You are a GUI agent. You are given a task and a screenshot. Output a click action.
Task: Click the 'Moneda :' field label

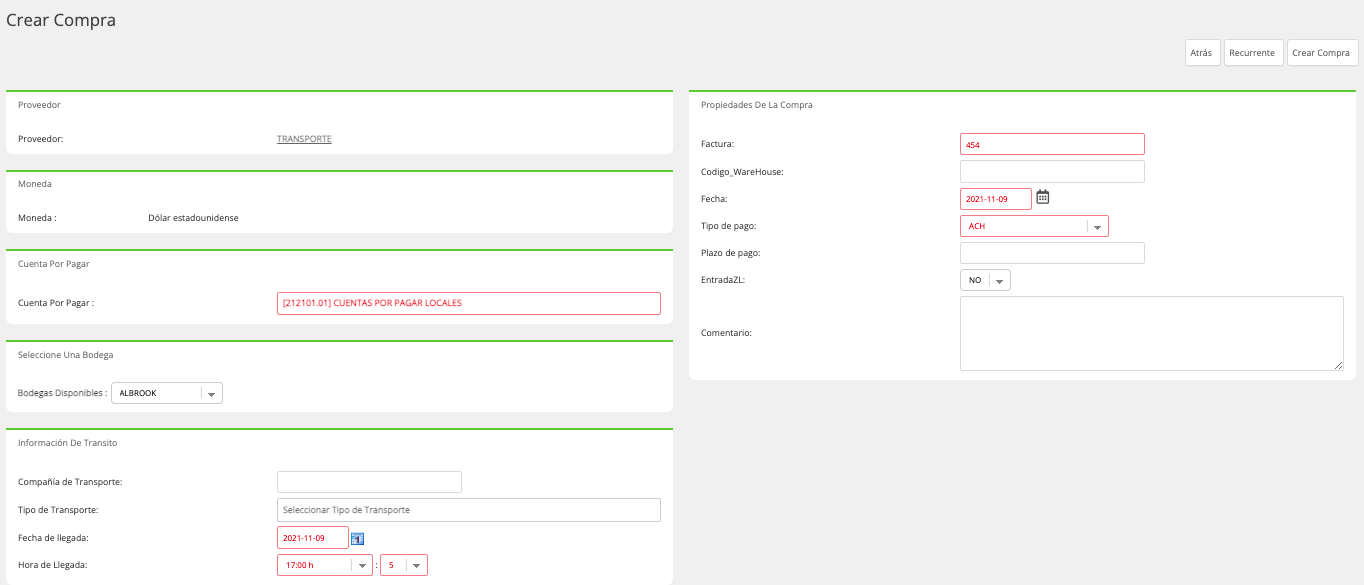38,218
